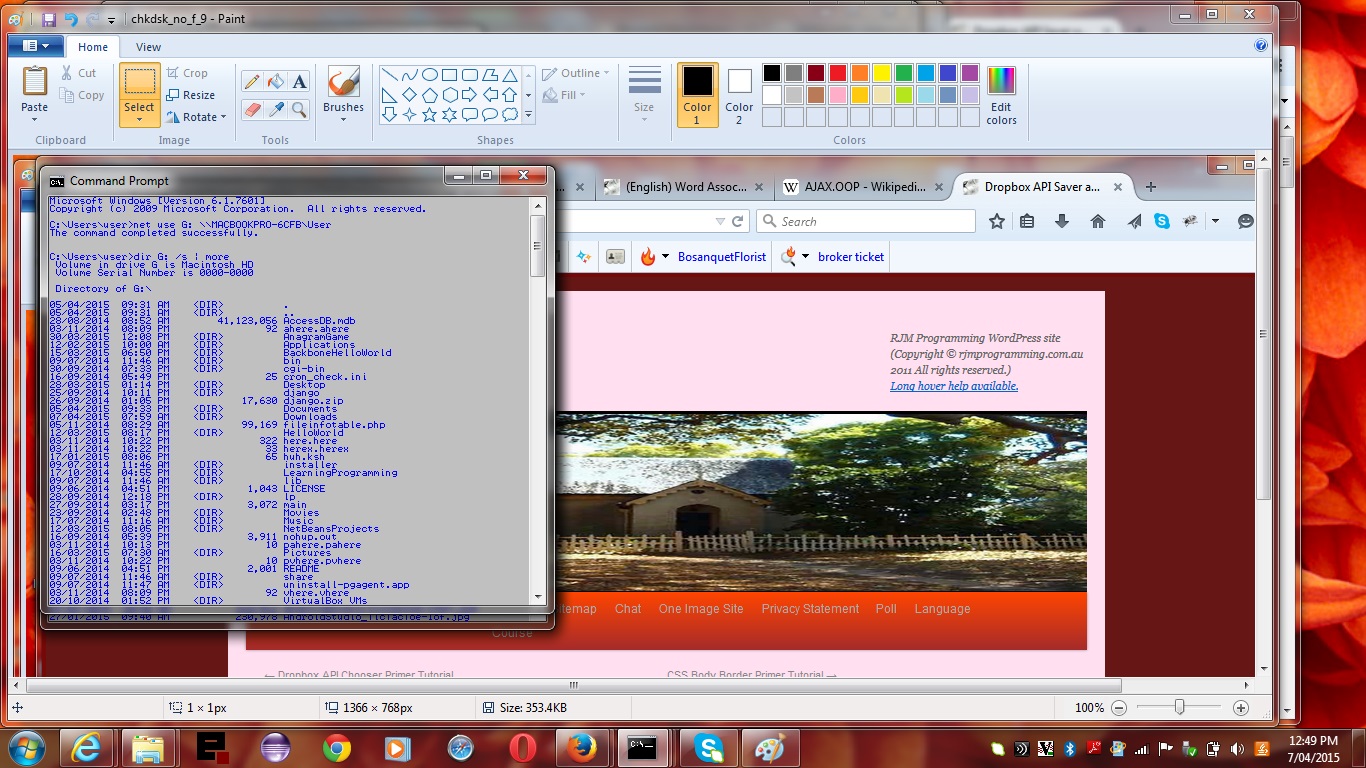
Task: Choose the Cloud callout shape
Action: (x=509, y=115)
